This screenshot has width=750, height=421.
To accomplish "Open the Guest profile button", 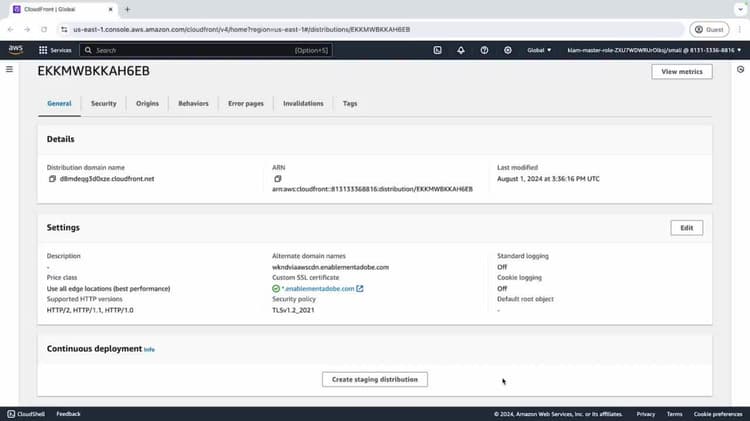I will pos(709,30).
